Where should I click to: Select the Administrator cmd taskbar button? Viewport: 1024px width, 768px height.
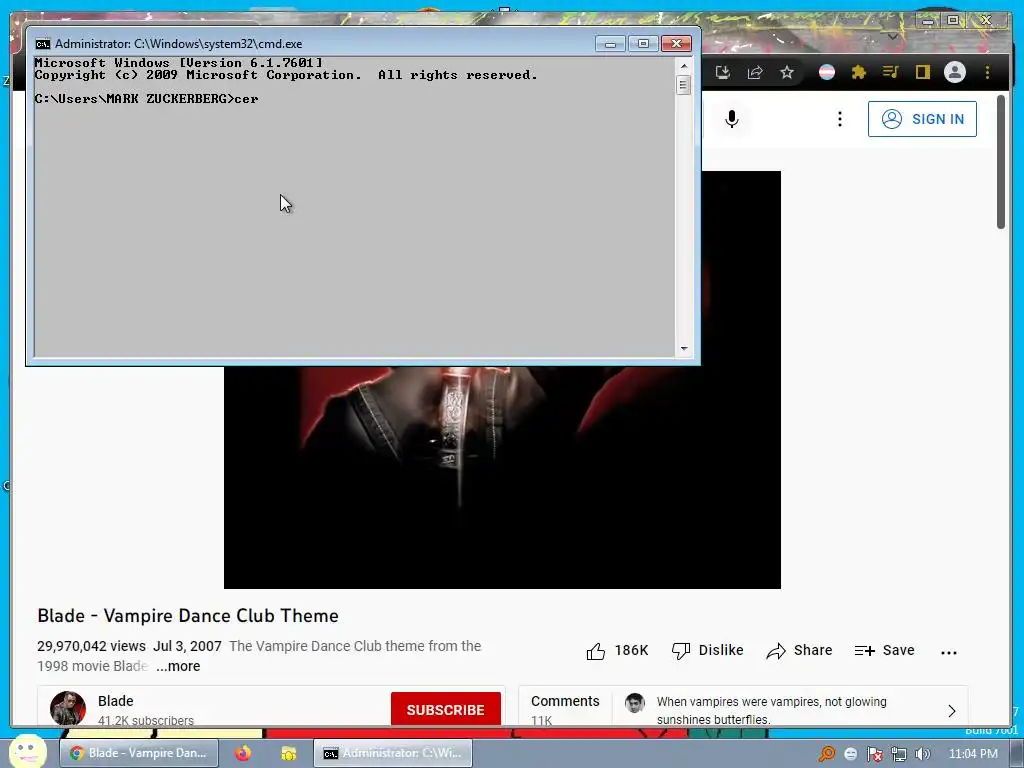click(392, 753)
